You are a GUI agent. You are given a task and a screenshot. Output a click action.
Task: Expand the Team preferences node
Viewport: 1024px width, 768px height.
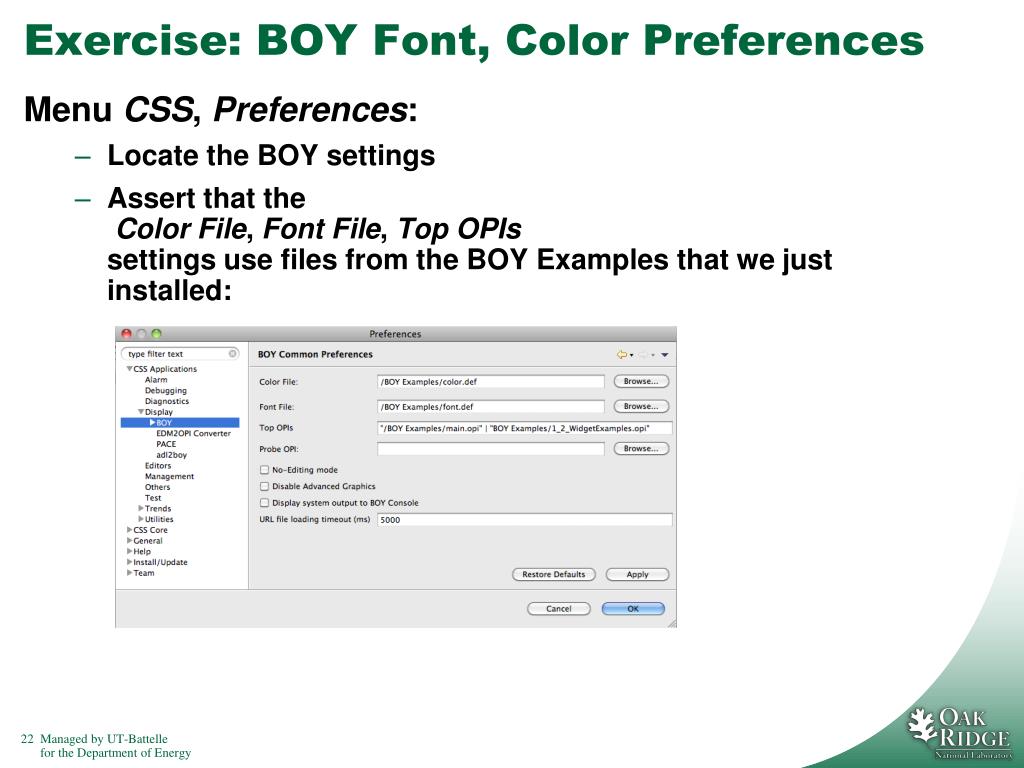[x=129, y=573]
